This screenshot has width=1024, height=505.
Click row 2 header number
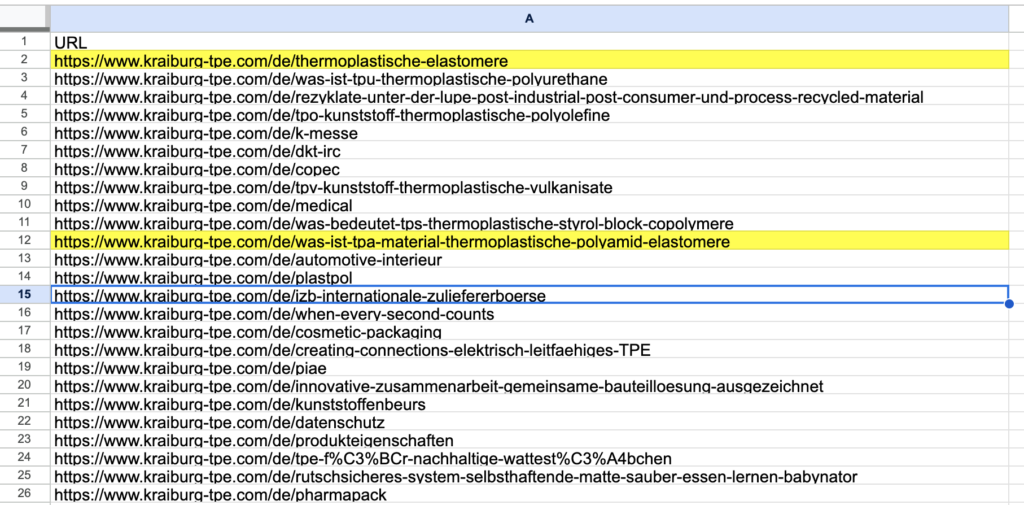(25, 61)
